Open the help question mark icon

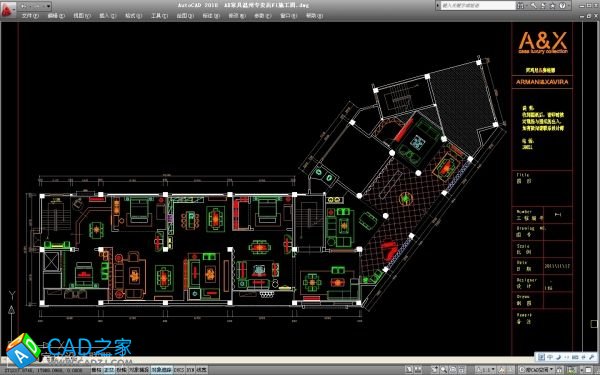[562, 5]
